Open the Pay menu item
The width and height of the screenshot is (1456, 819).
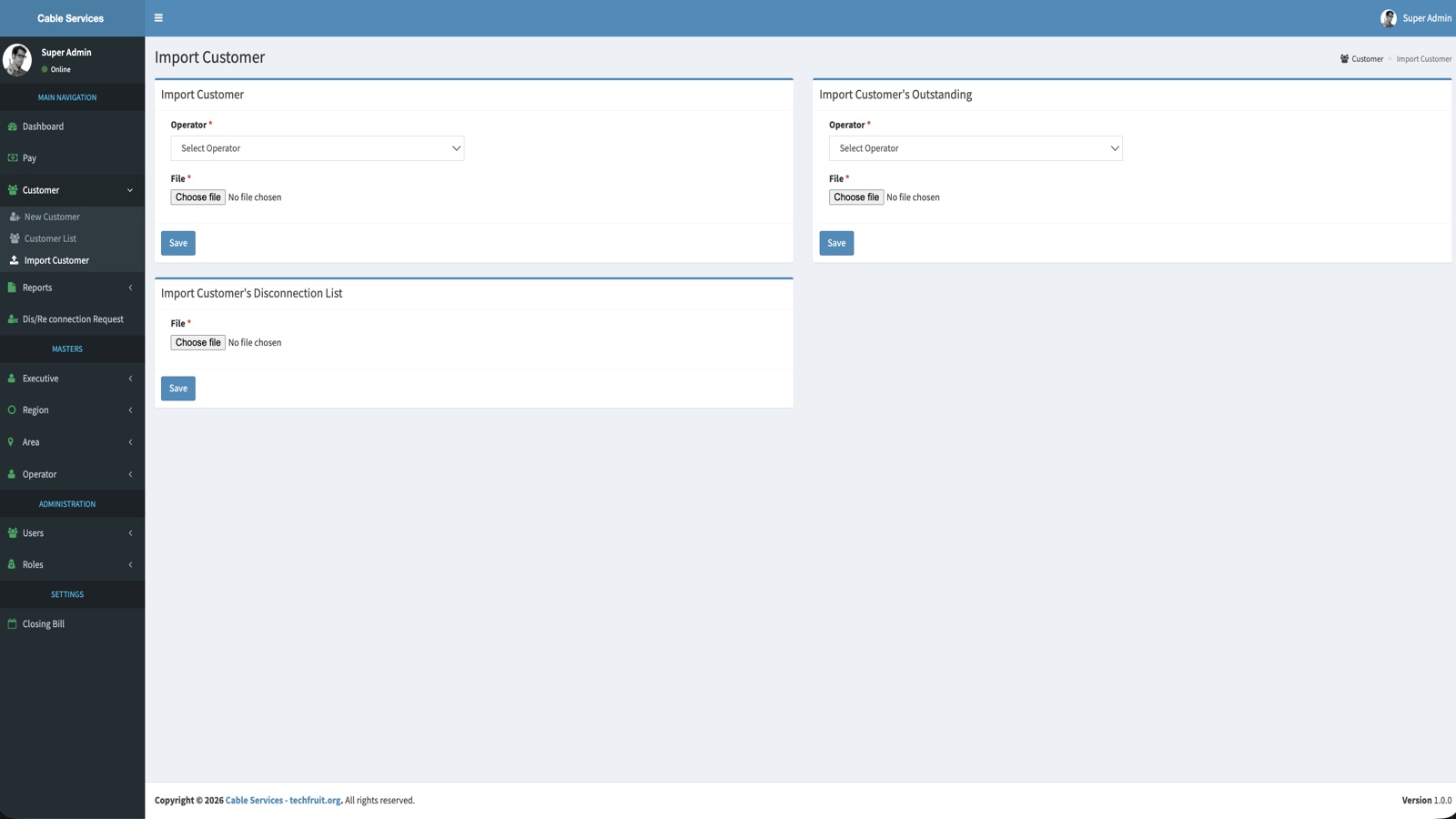point(72,158)
